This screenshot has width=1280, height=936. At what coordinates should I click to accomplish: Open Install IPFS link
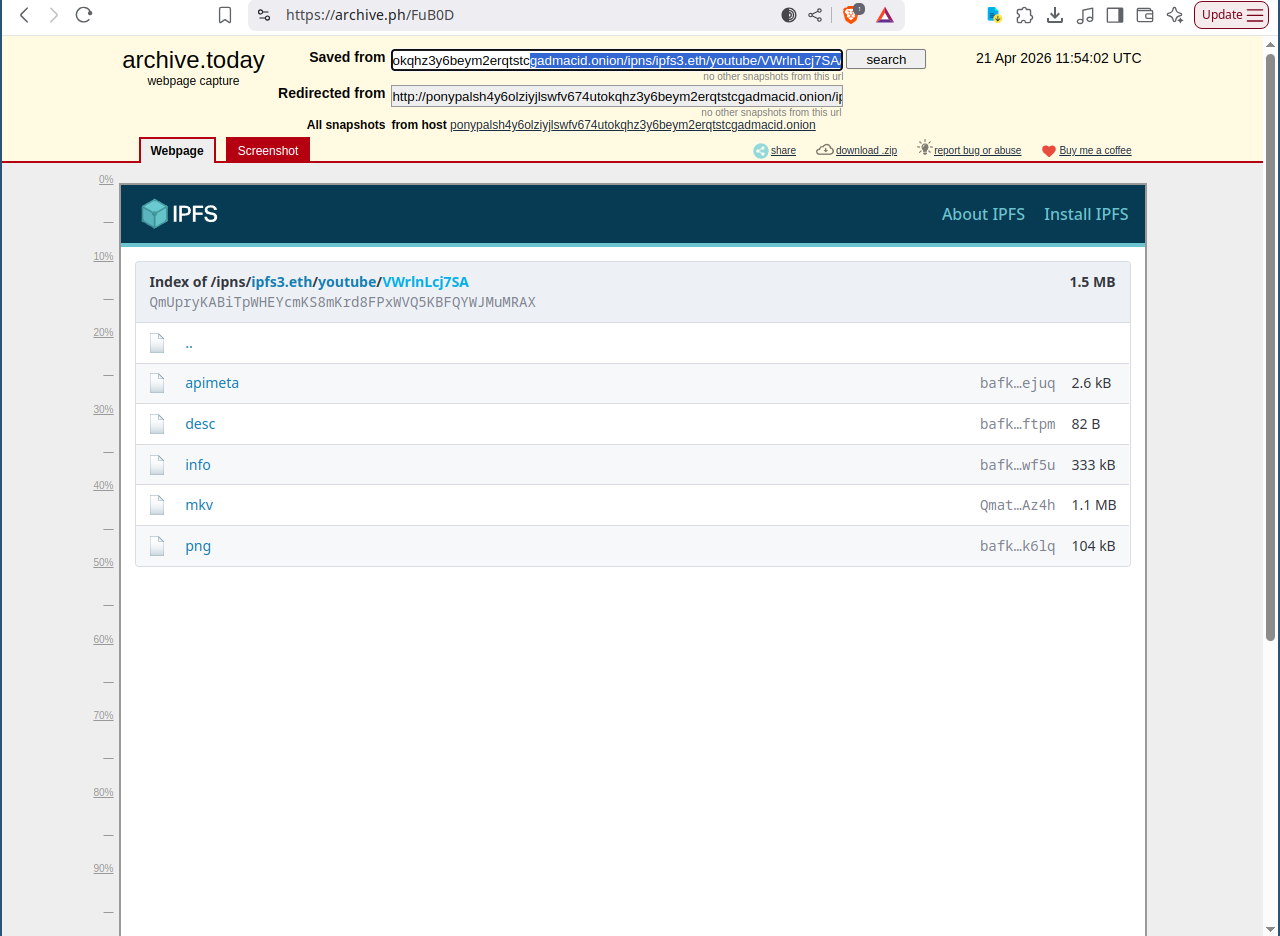pyautogui.click(x=1086, y=214)
